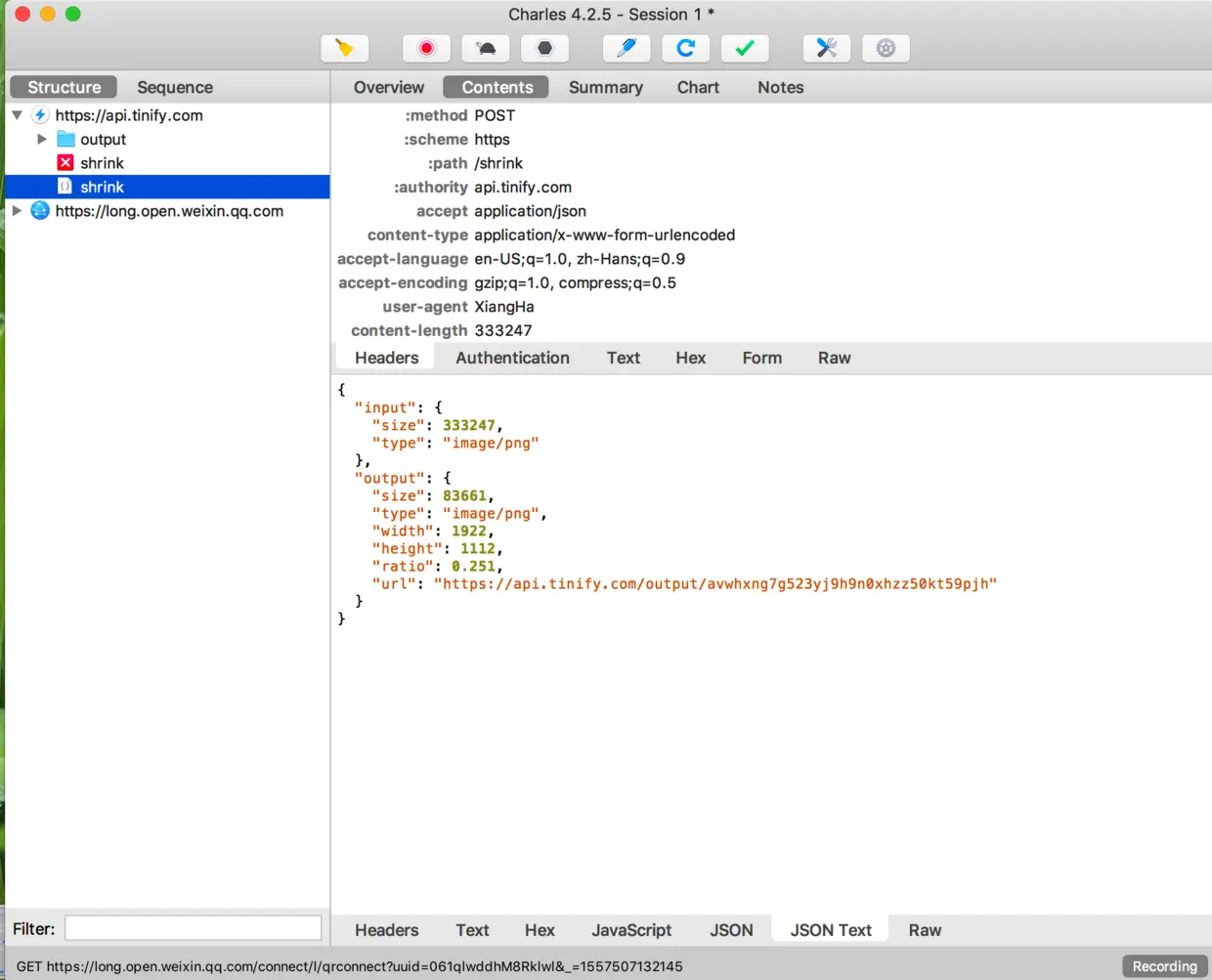
Task: Click the accept application/json value
Action: coord(531,211)
